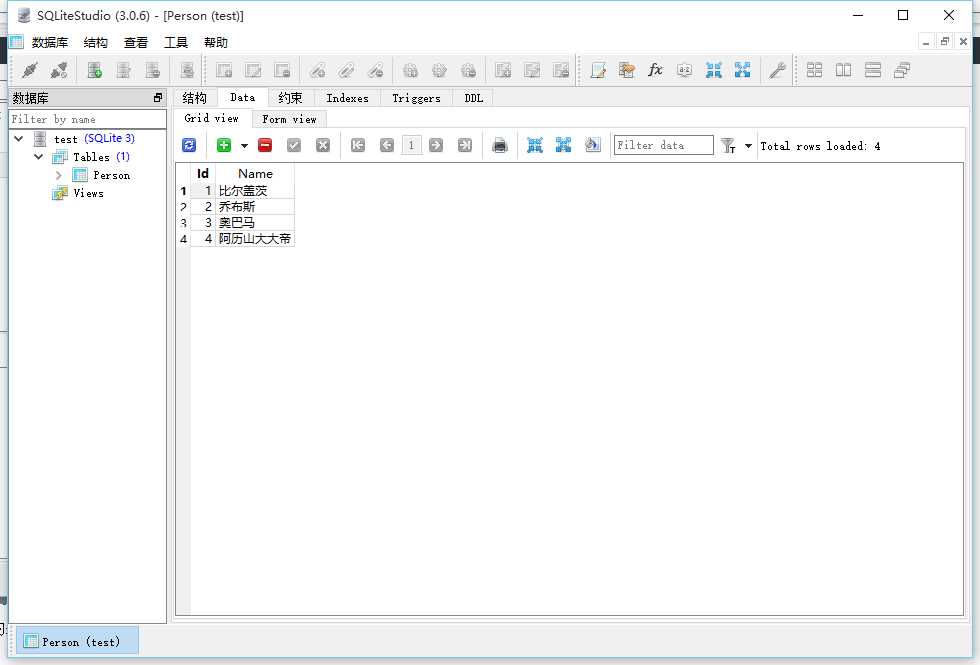Open DDL history icon in main toolbar

626,70
